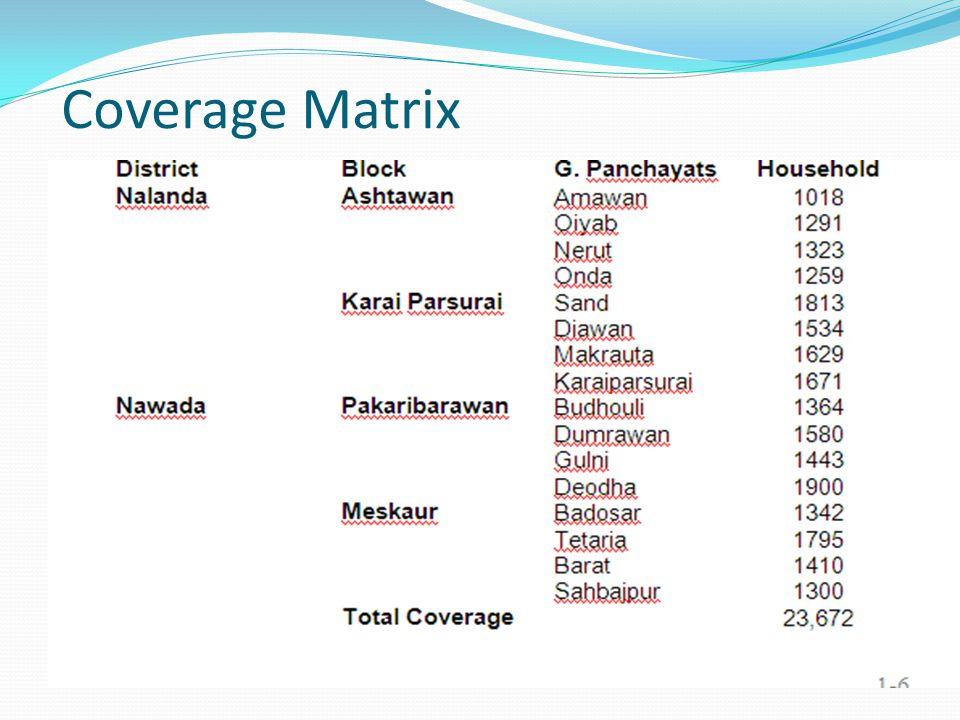Click the Household column header
This screenshot has width=960, height=720.
[x=818, y=168]
